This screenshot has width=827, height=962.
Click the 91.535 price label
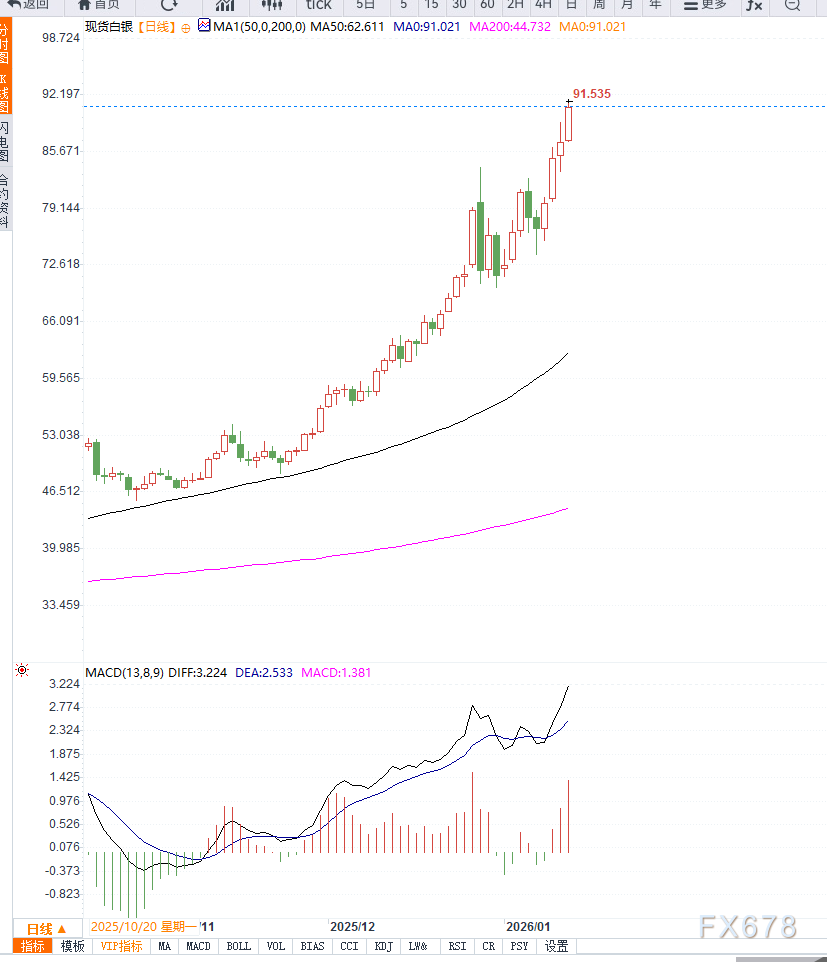pos(592,94)
